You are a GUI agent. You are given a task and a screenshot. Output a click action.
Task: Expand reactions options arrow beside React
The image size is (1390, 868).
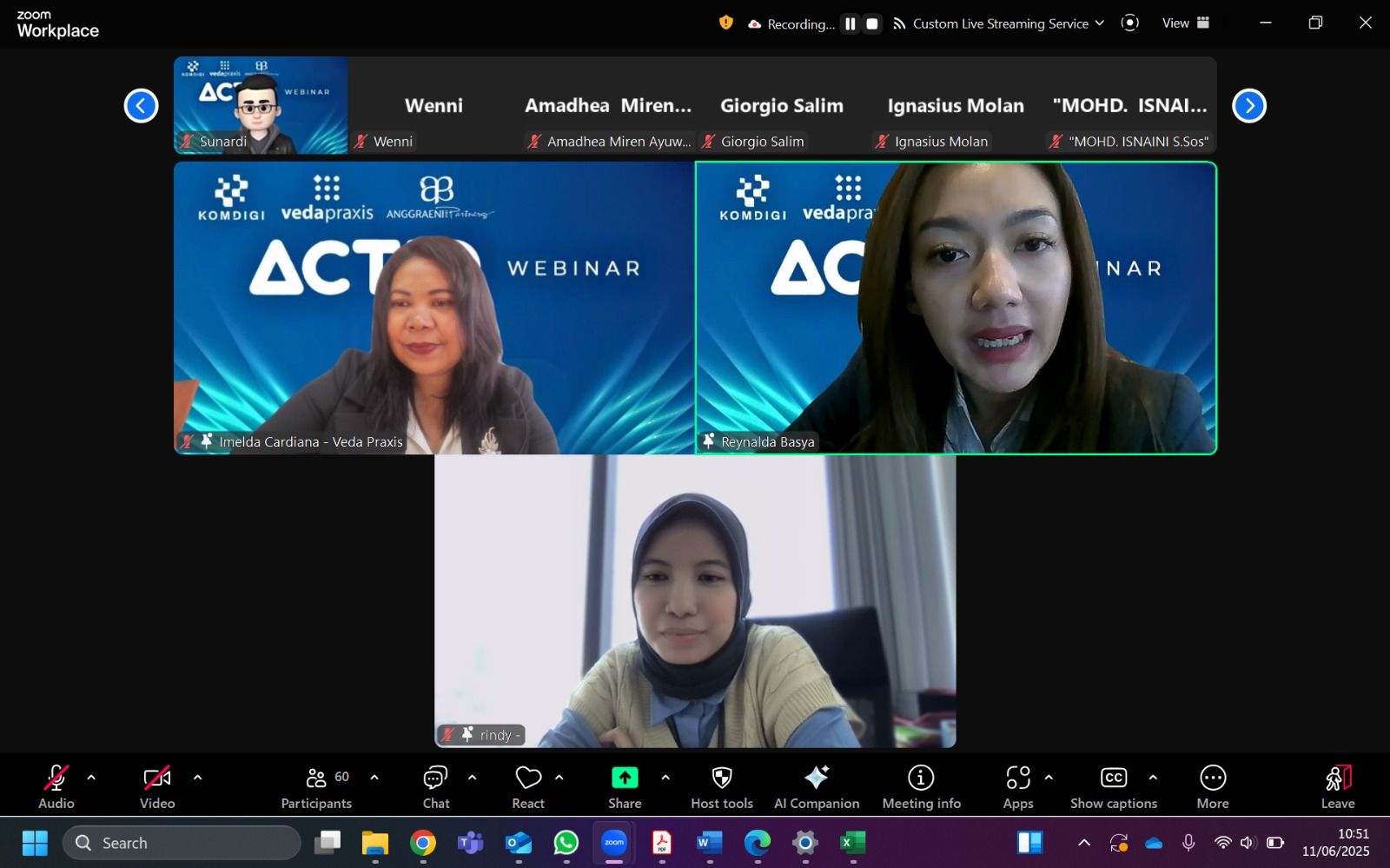pos(559,778)
